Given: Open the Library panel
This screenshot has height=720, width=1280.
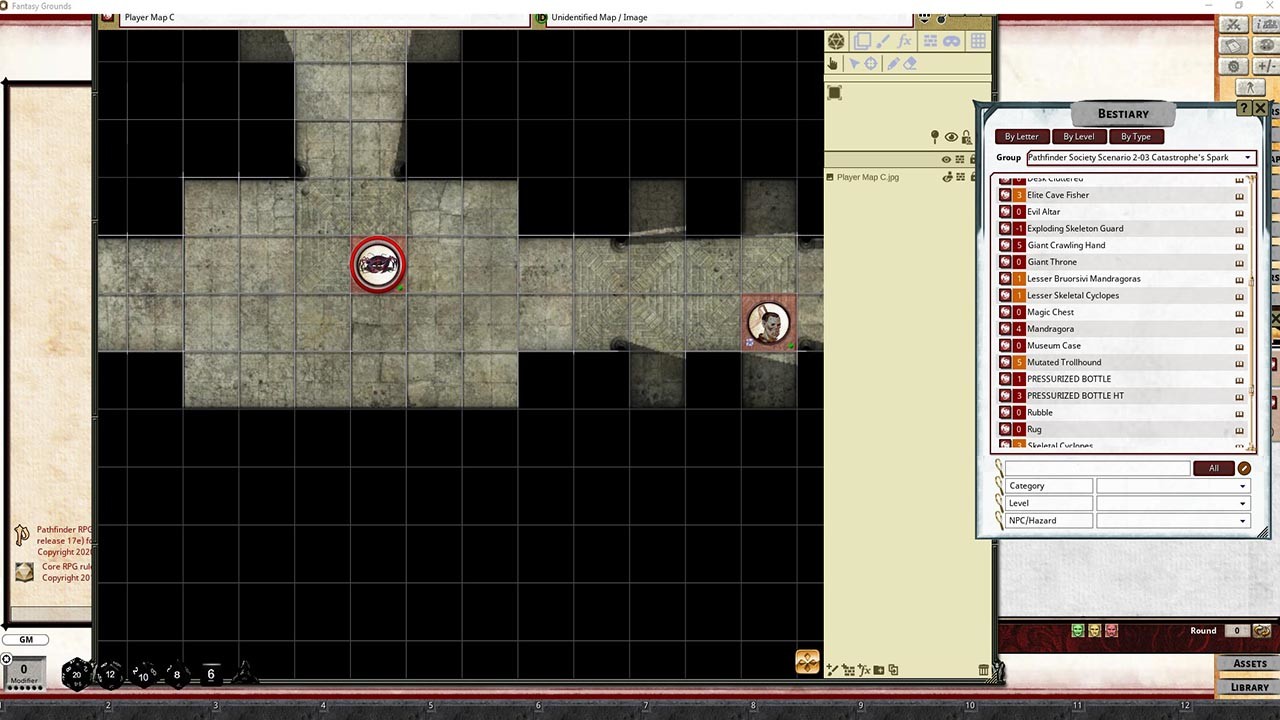Looking at the screenshot, I should click(x=1248, y=687).
